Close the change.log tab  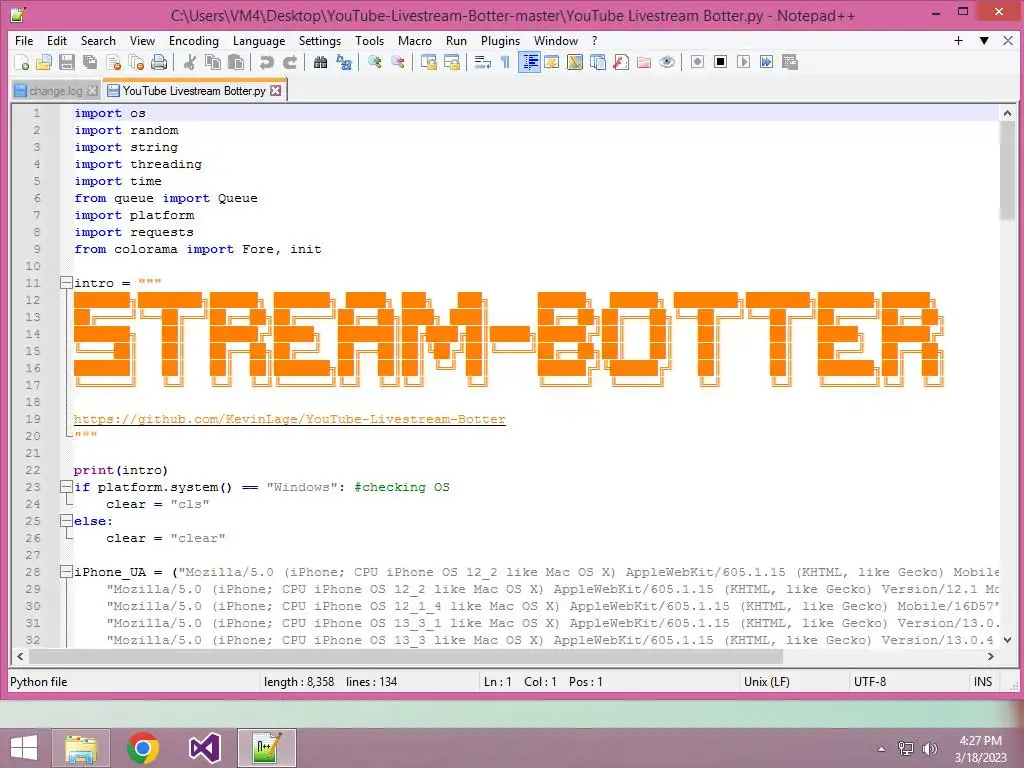92,91
